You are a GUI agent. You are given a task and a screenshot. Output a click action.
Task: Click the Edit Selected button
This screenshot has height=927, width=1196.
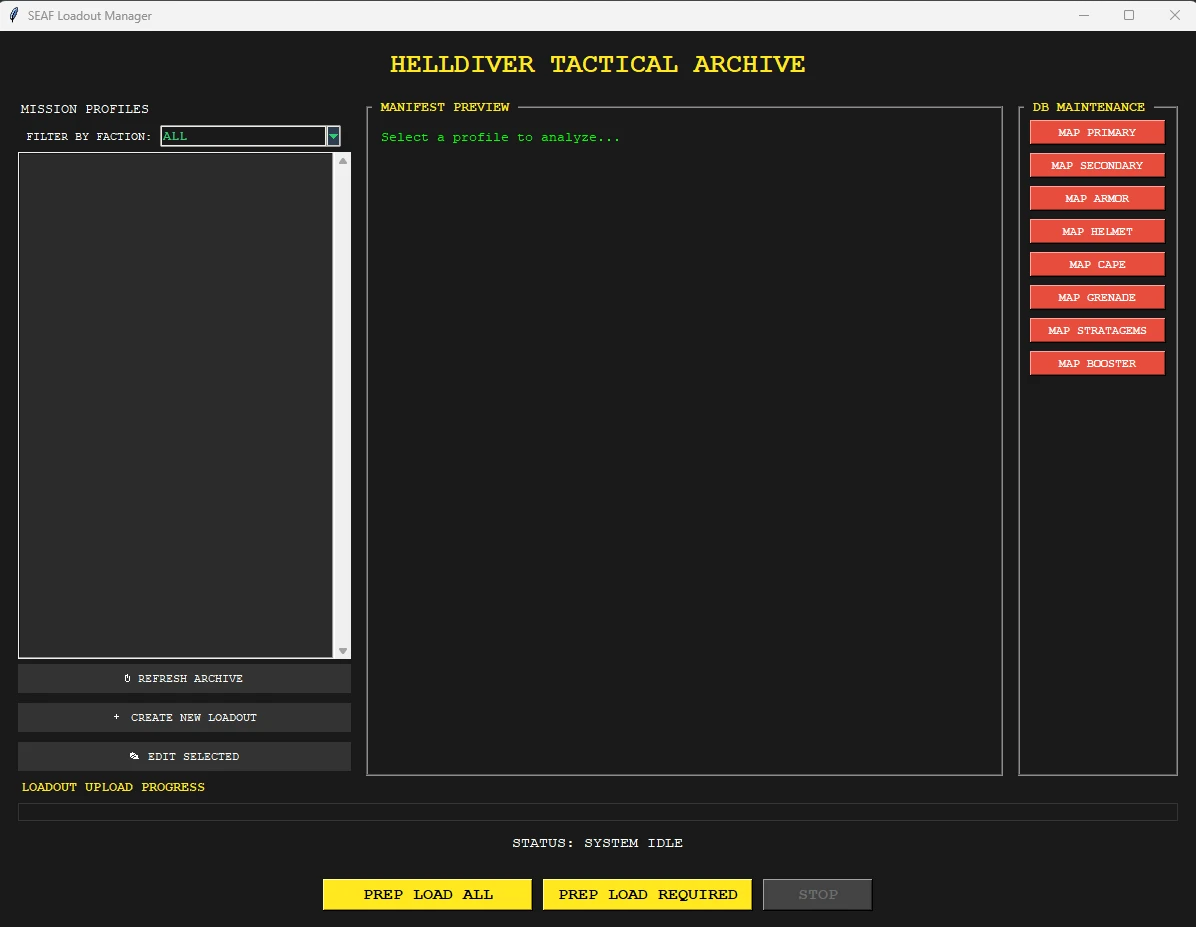coord(185,756)
